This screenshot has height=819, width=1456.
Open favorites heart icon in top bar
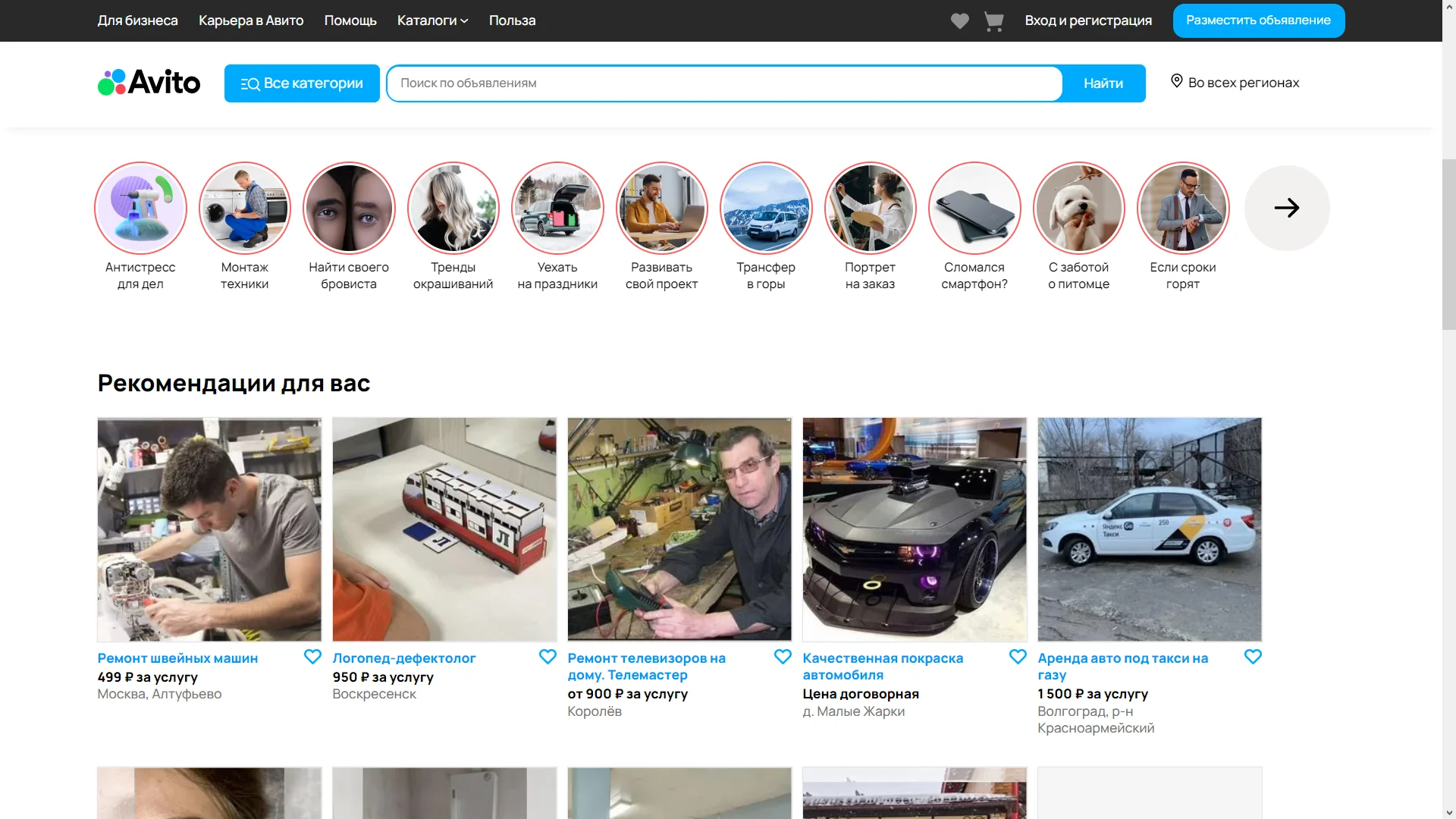click(x=959, y=21)
